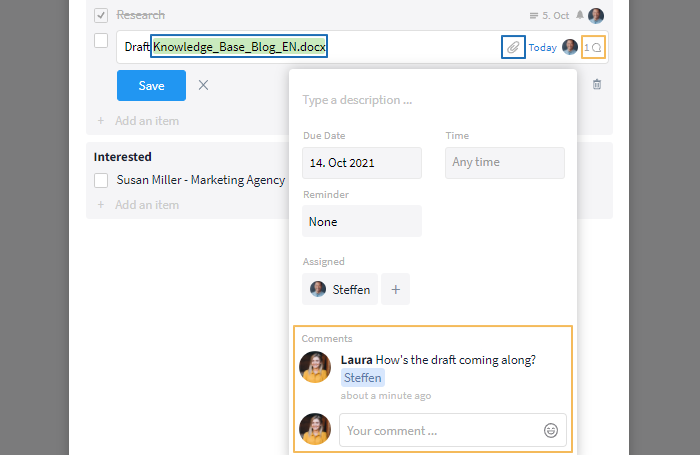Expand the Reminder dropdown set to None
Viewport: 700px width, 455px height.
tap(362, 221)
